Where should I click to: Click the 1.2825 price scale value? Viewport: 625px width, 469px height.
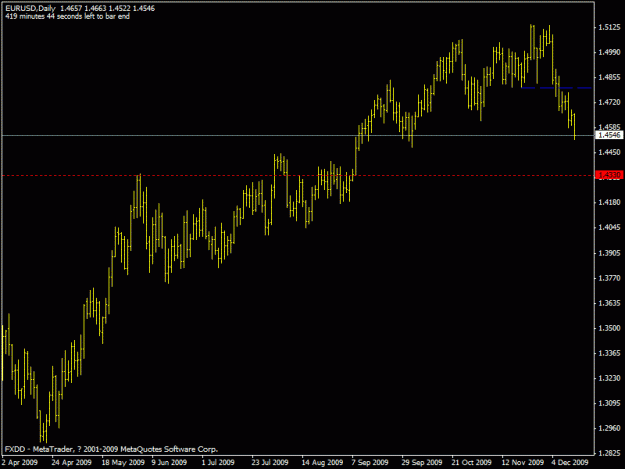pyautogui.click(x=610, y=453)
